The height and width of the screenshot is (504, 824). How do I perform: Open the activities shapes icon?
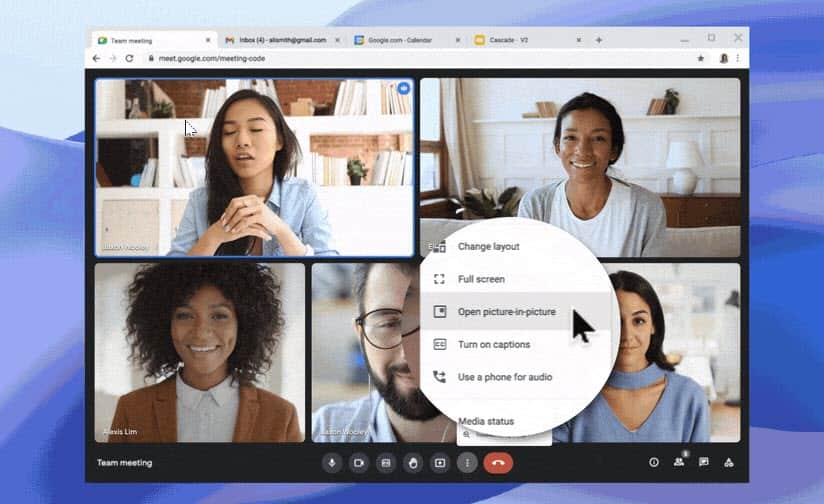(729, 462)
